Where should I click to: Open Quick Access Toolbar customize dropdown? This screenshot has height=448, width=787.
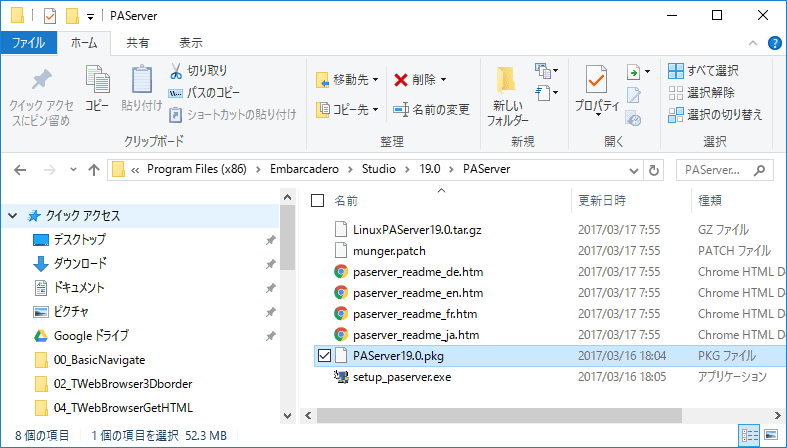coord(90,17)
